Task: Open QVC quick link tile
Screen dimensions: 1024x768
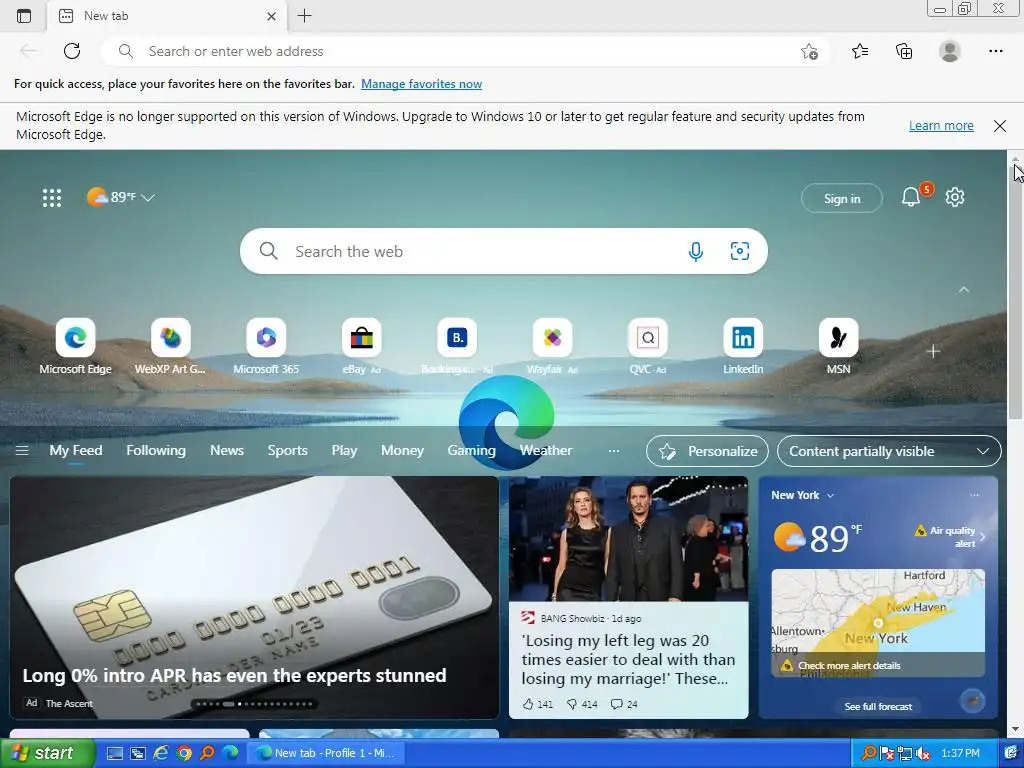Action: 647,347
